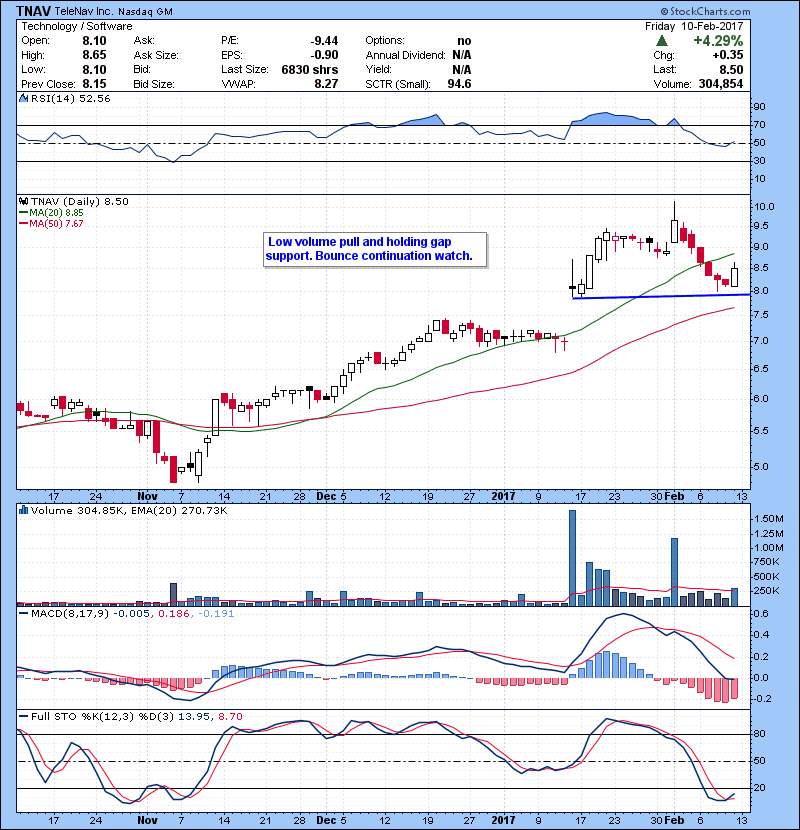Click the Open 8.10 value

(x=94, y=41)
